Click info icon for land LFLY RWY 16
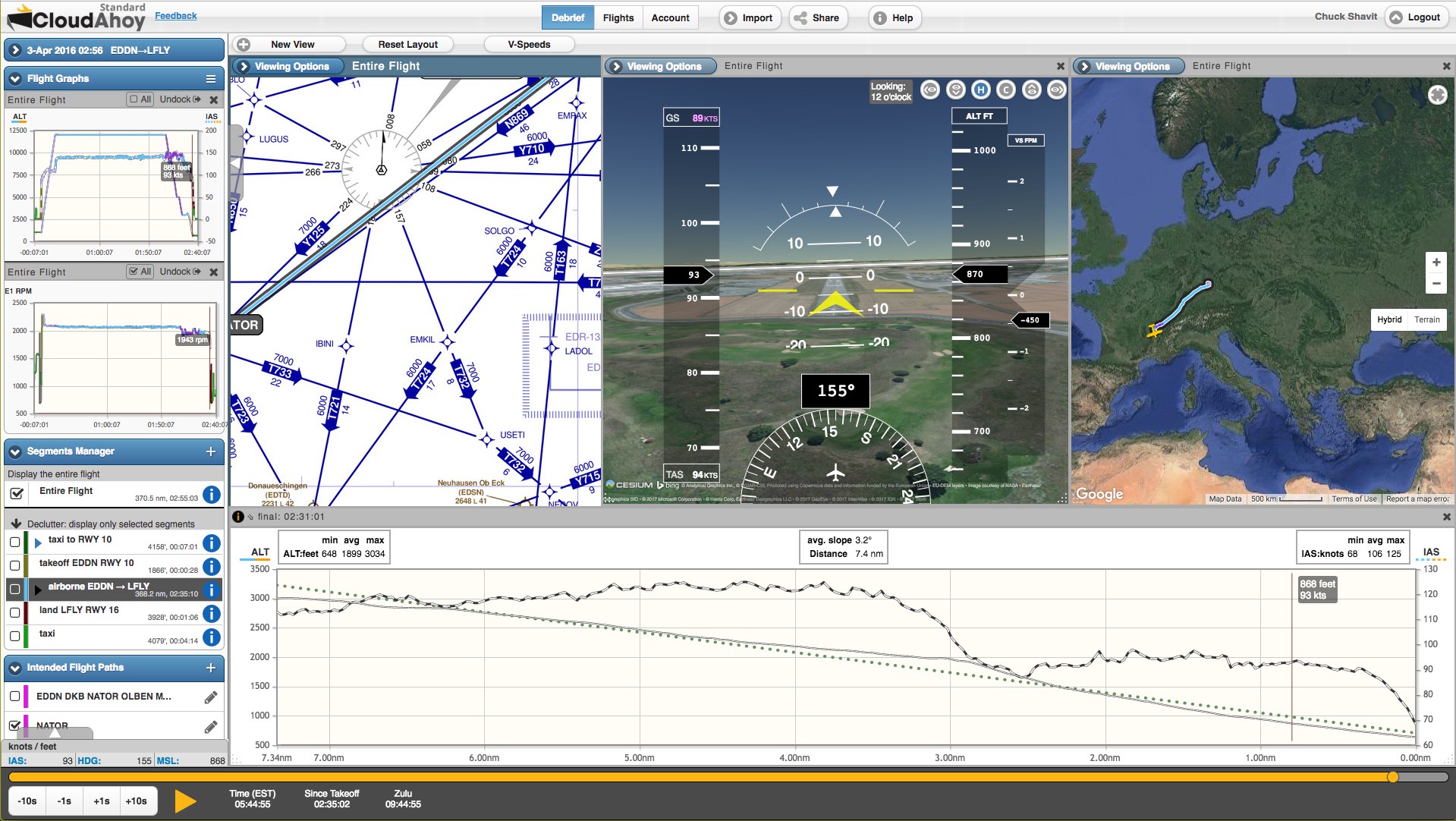 point(212,613)
